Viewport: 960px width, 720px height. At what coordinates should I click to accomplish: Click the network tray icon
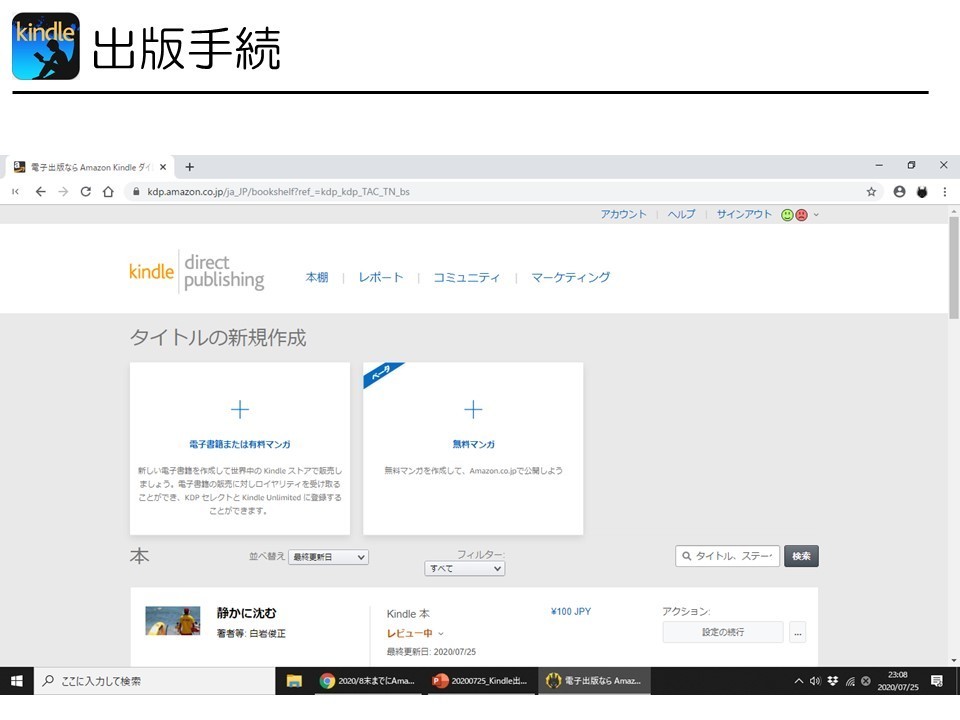point(850,681)
